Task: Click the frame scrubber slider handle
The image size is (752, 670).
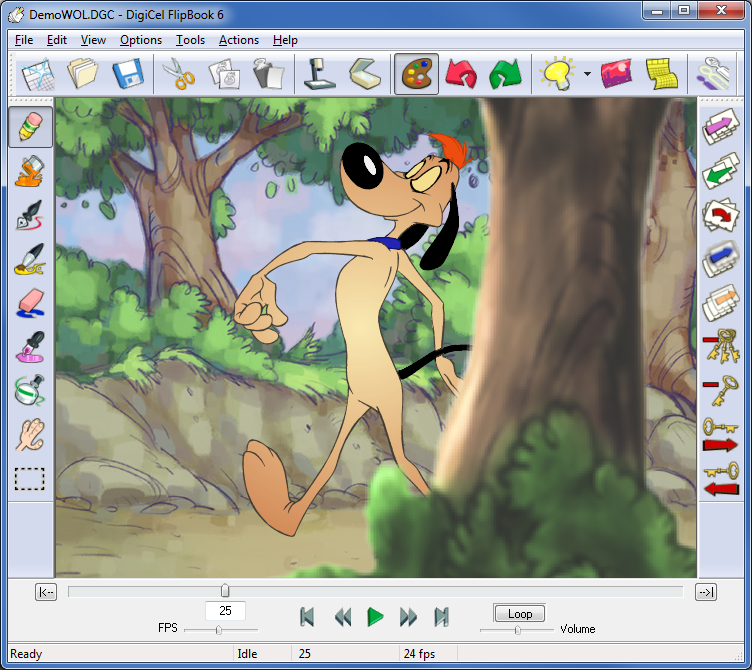Action: tap(225, 590)
